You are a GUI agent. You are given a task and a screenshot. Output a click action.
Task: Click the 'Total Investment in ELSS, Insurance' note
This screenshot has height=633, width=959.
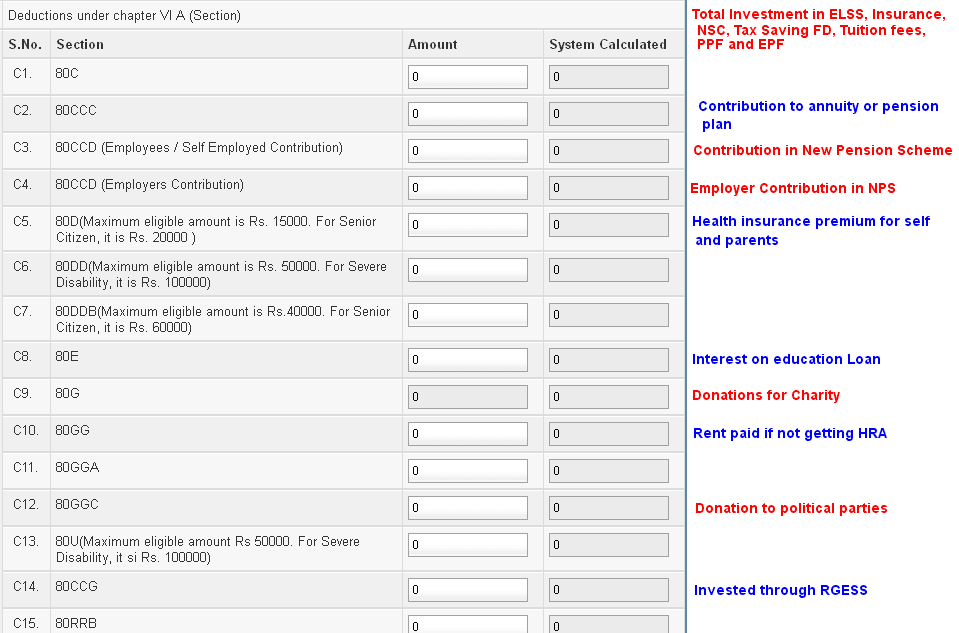[x=819, y=29]
